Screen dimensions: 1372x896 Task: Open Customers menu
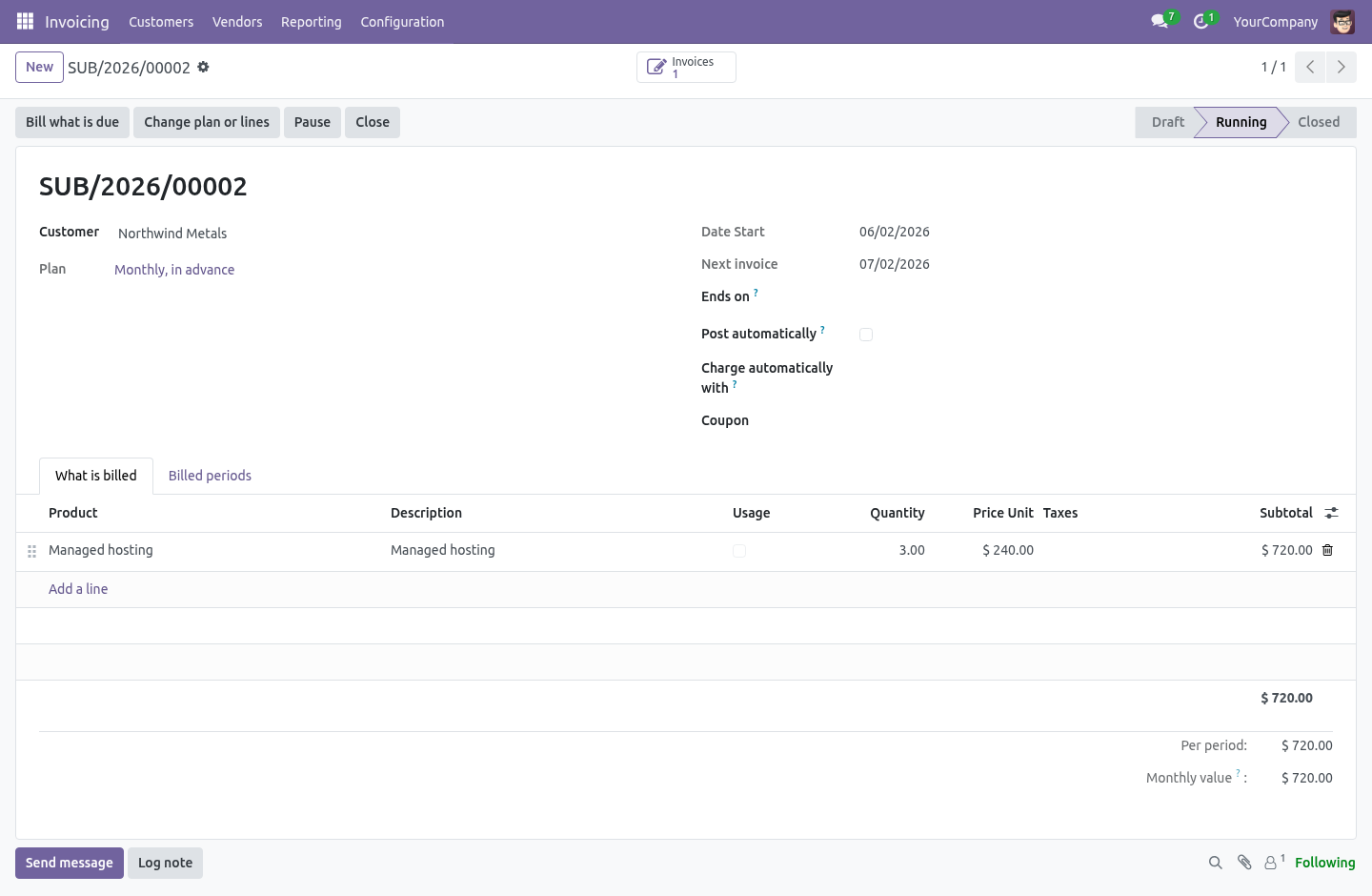[161, 22]
